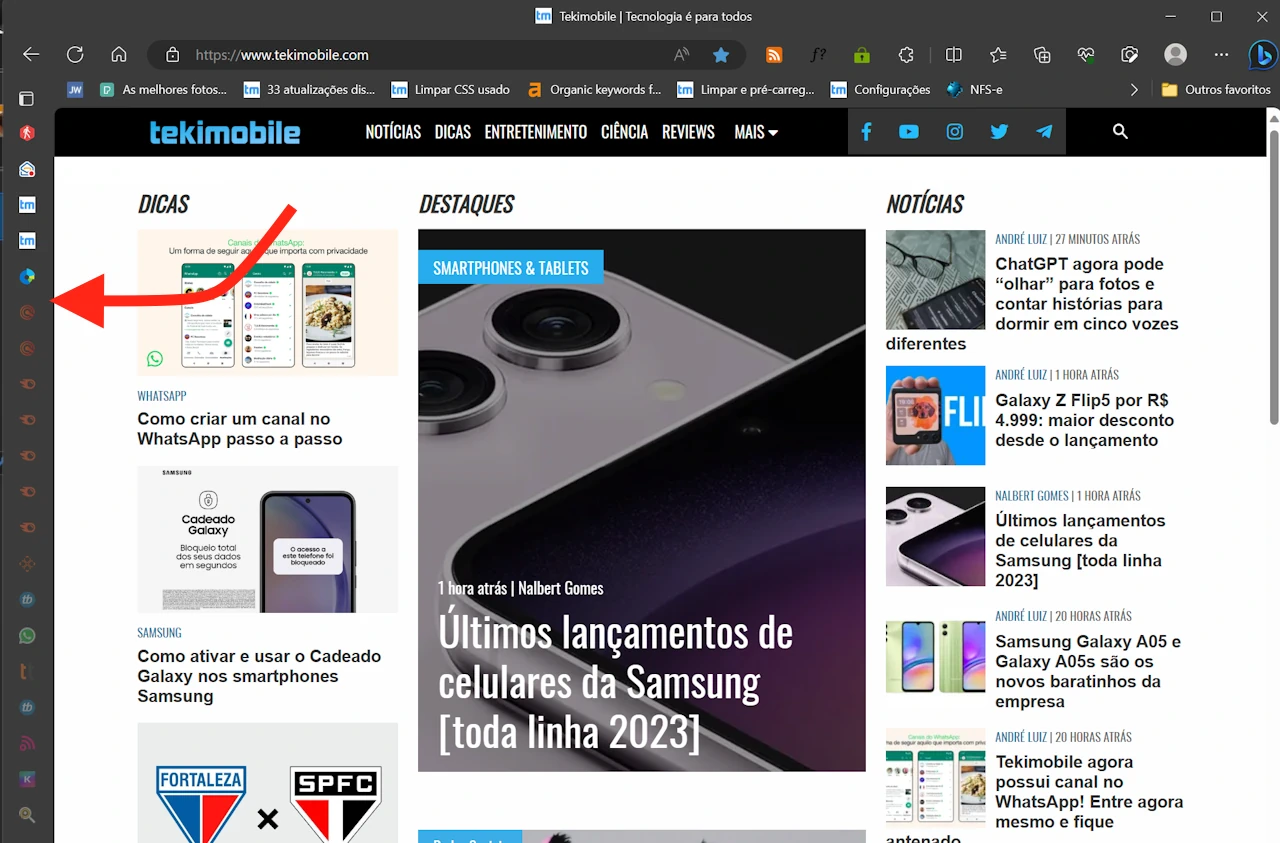The width and height of the screenshot is (1280, 843).
Task: Open Browser essentials heart icon
Action: tap(1086, 55)
